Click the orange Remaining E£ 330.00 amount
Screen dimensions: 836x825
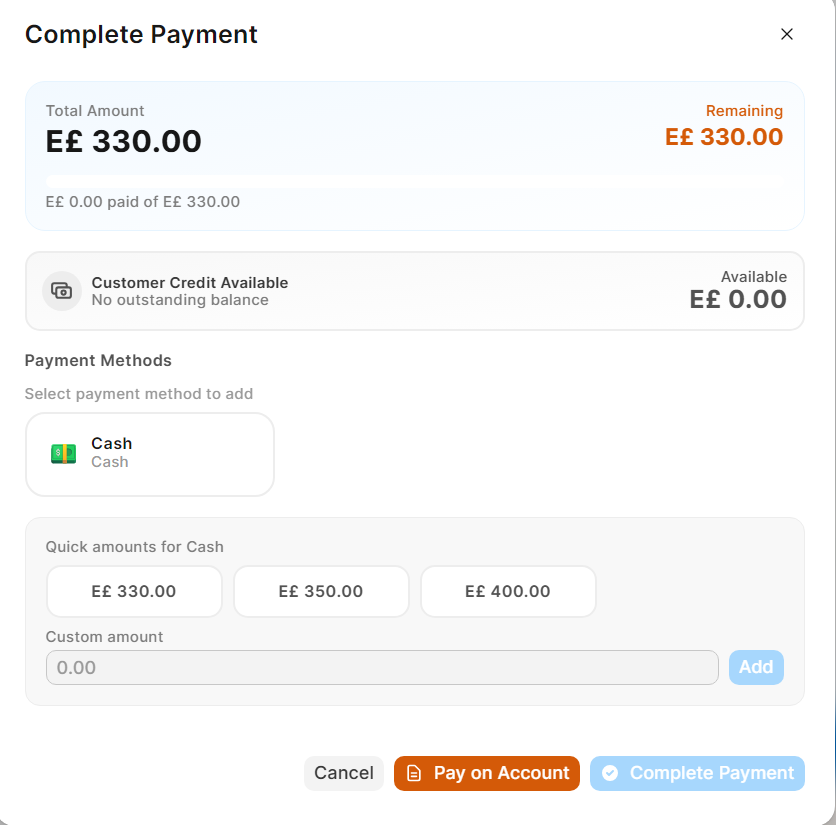(724, 137)
